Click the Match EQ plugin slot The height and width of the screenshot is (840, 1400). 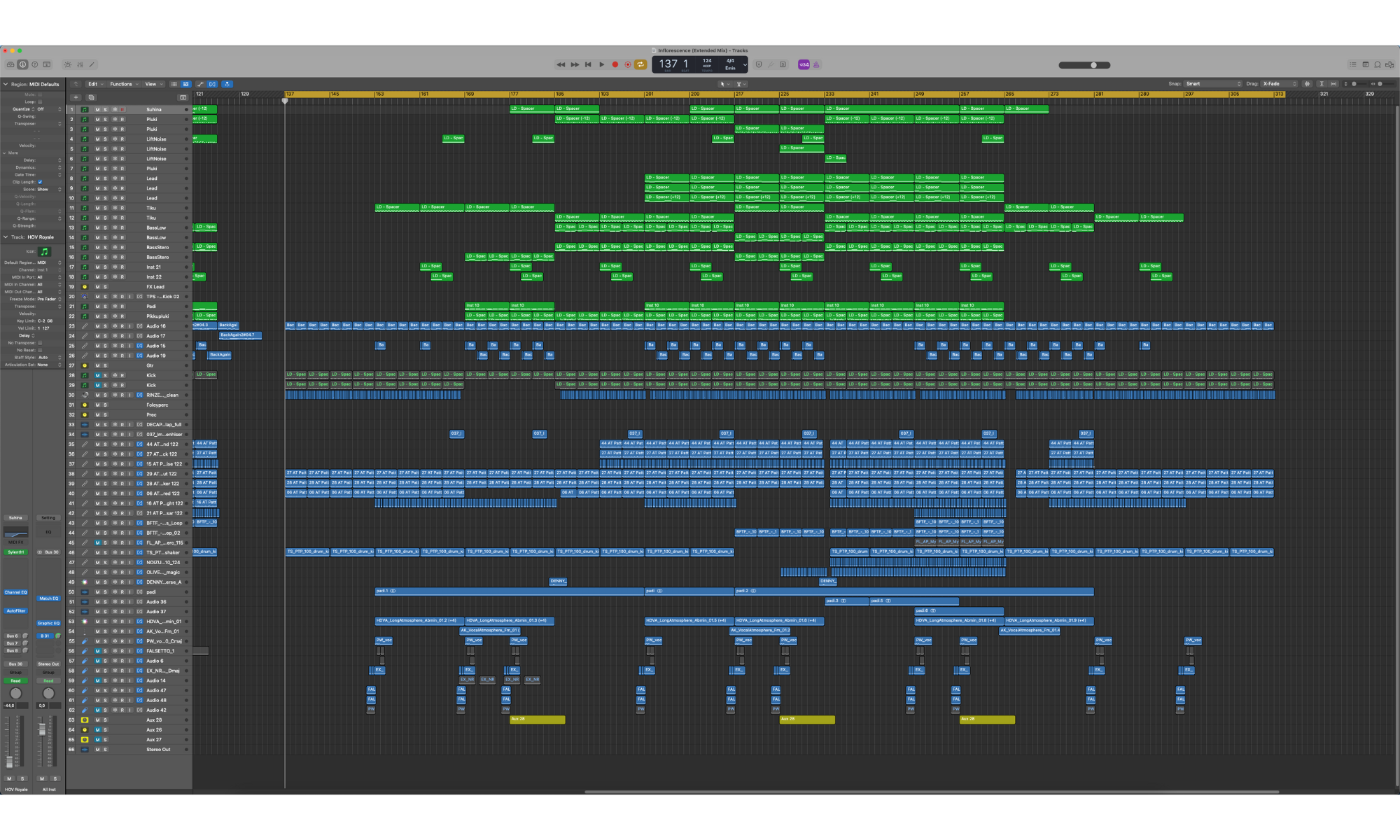[48, 598]
